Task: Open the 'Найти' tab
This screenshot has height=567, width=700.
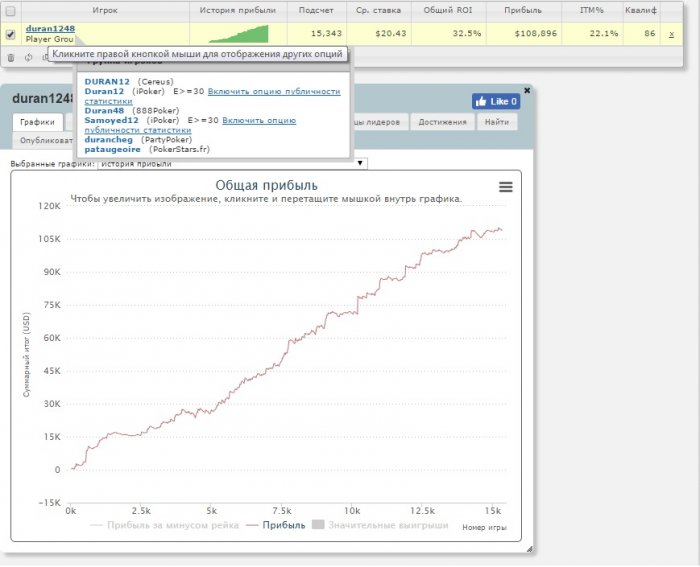Action: click(x=496, y=122)
